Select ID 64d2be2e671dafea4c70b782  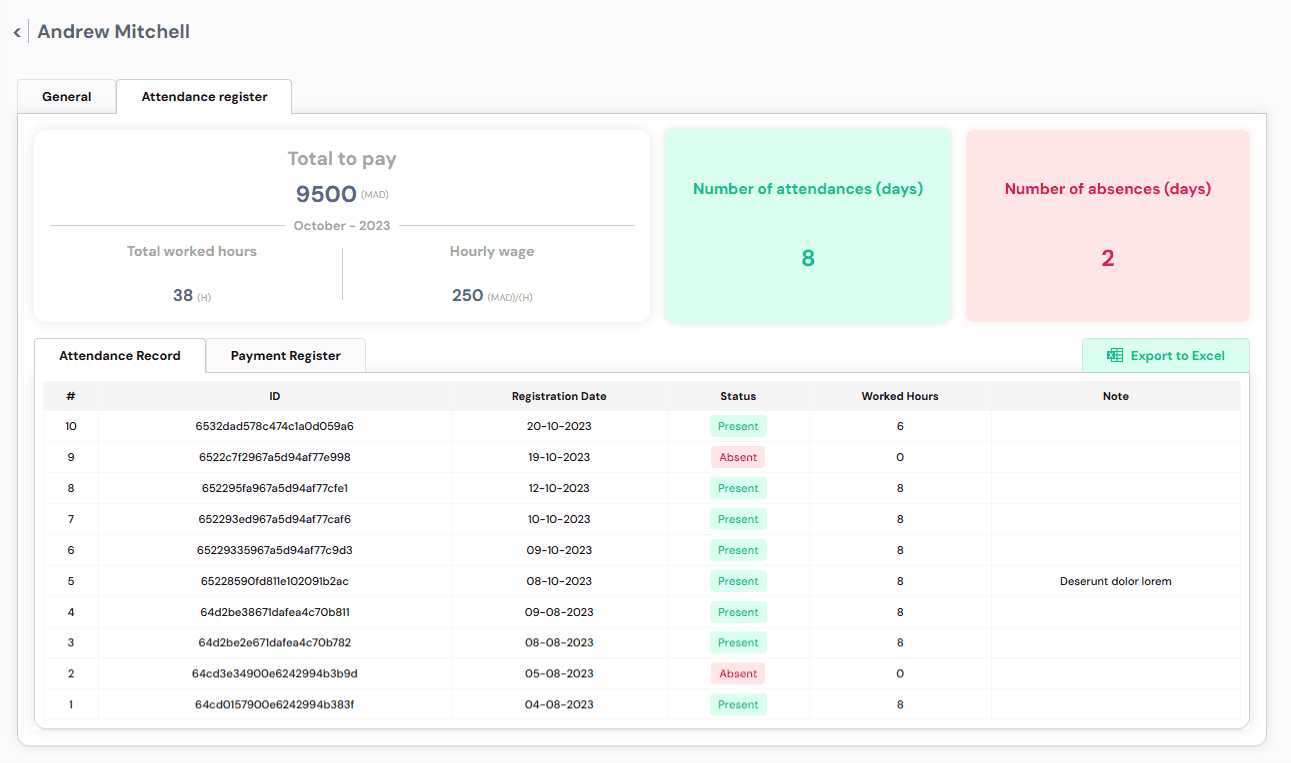[275, 644]
